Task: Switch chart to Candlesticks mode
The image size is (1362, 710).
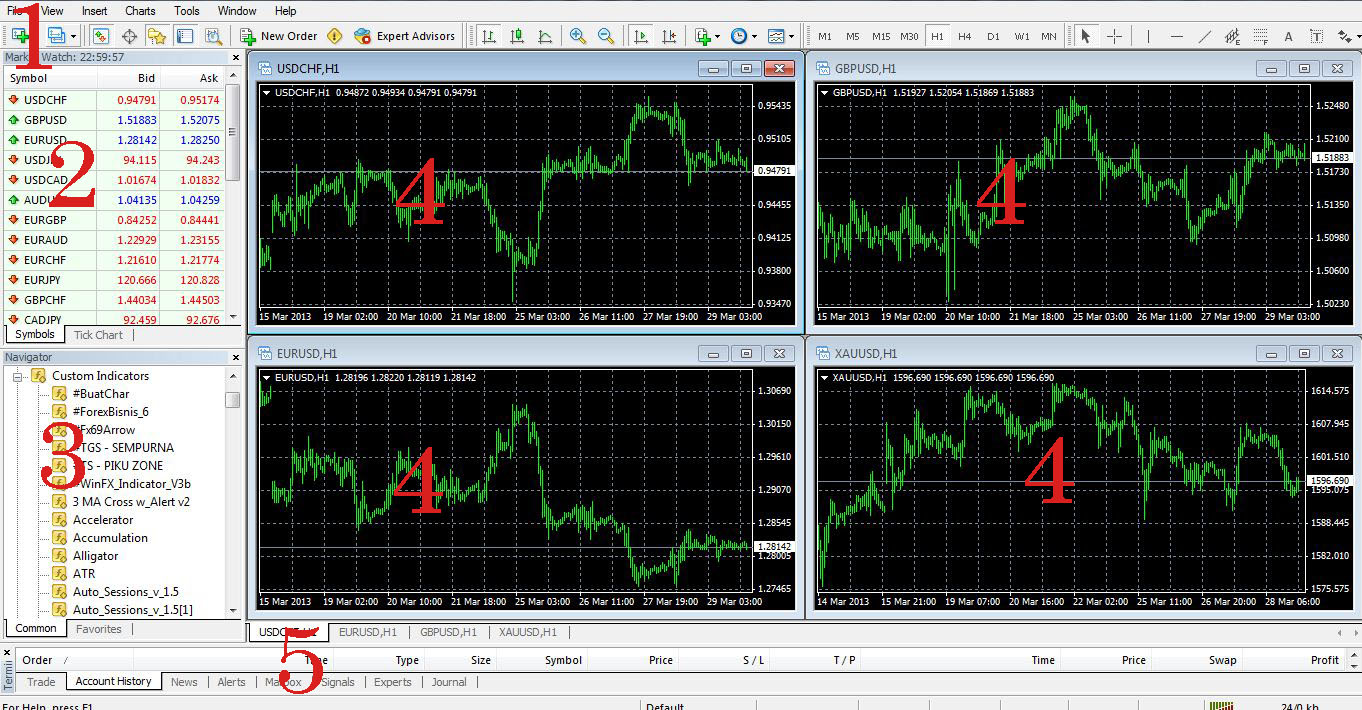Action: (517, 36)
